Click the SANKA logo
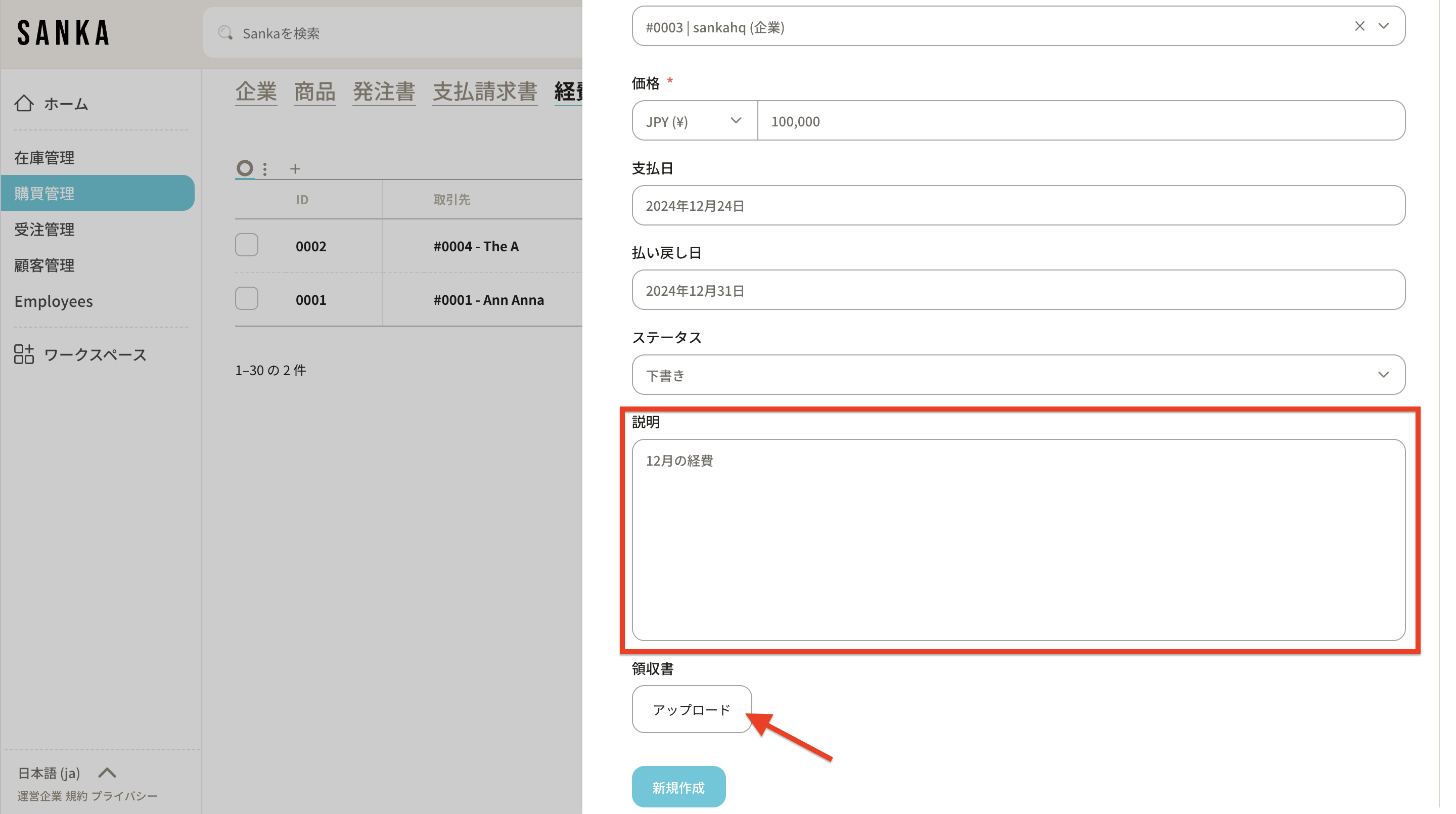1456x814 pixels. click(63, 33)
